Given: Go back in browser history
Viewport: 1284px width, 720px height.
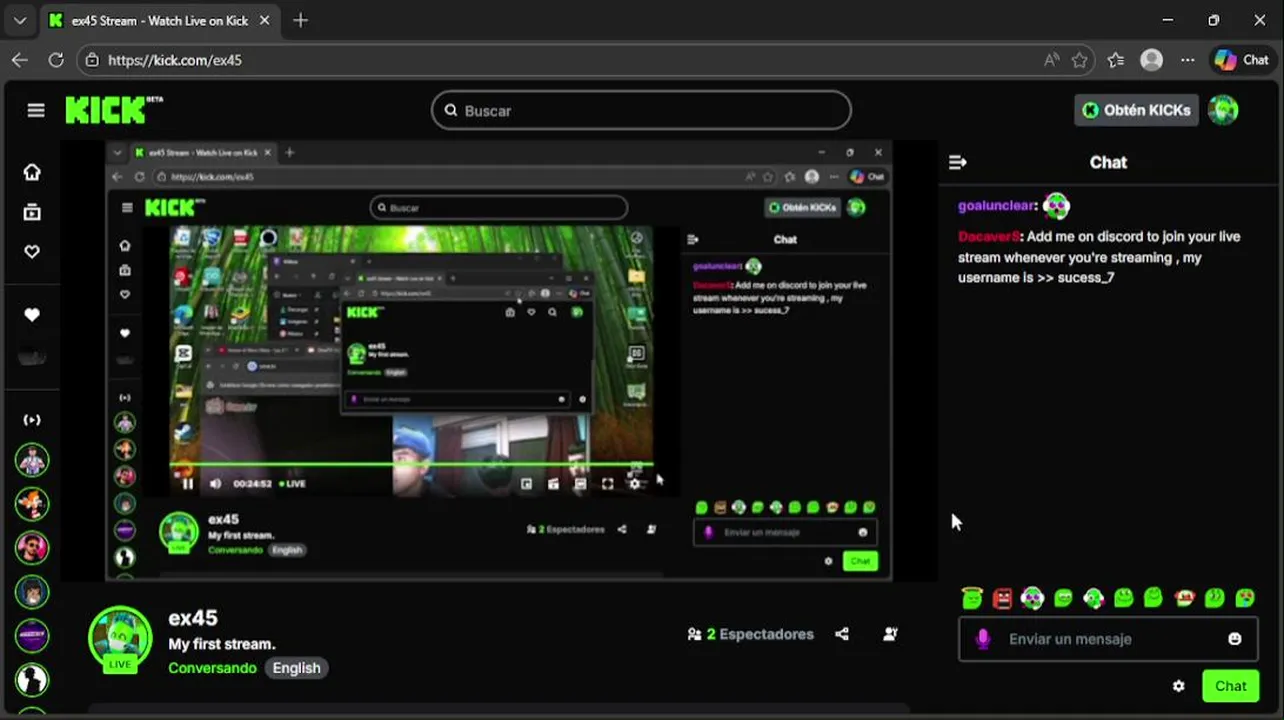Looking at the screenshot, I should [19, 60].
